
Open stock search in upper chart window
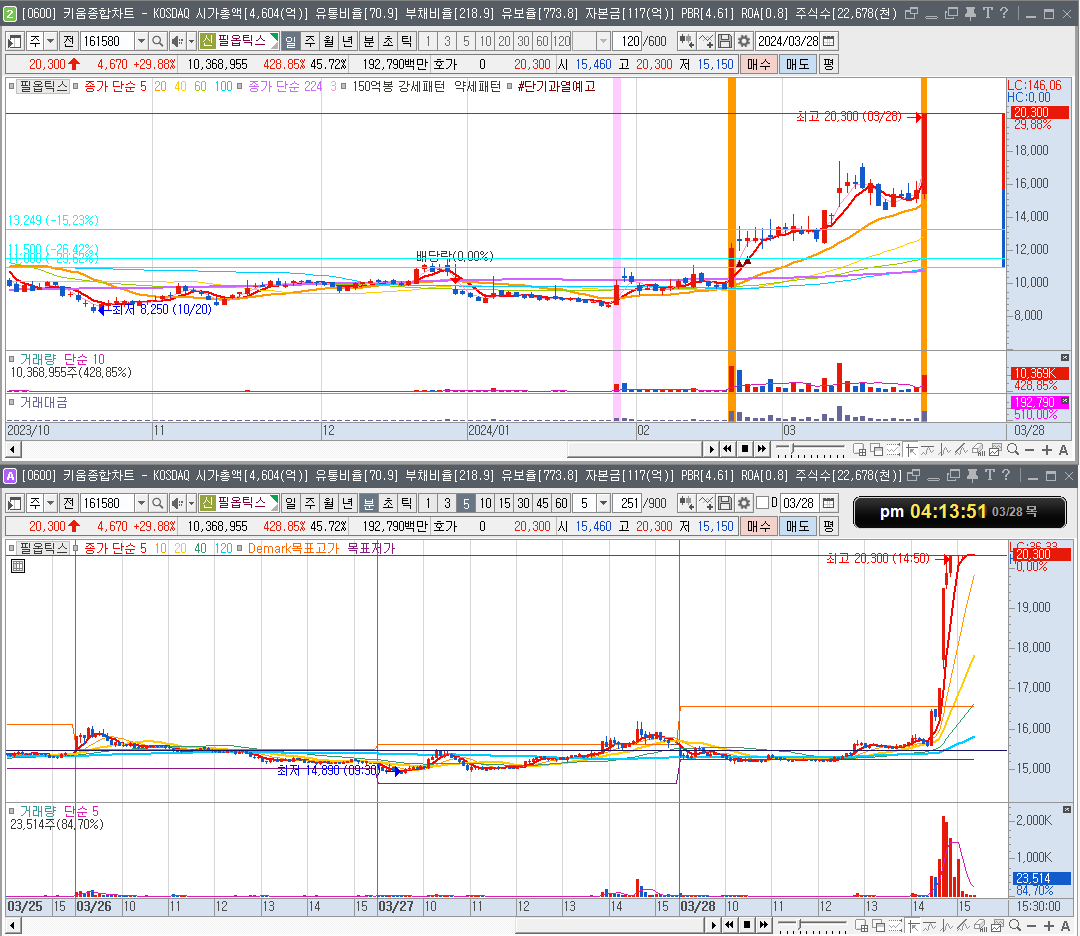click(x=157, y=41)
